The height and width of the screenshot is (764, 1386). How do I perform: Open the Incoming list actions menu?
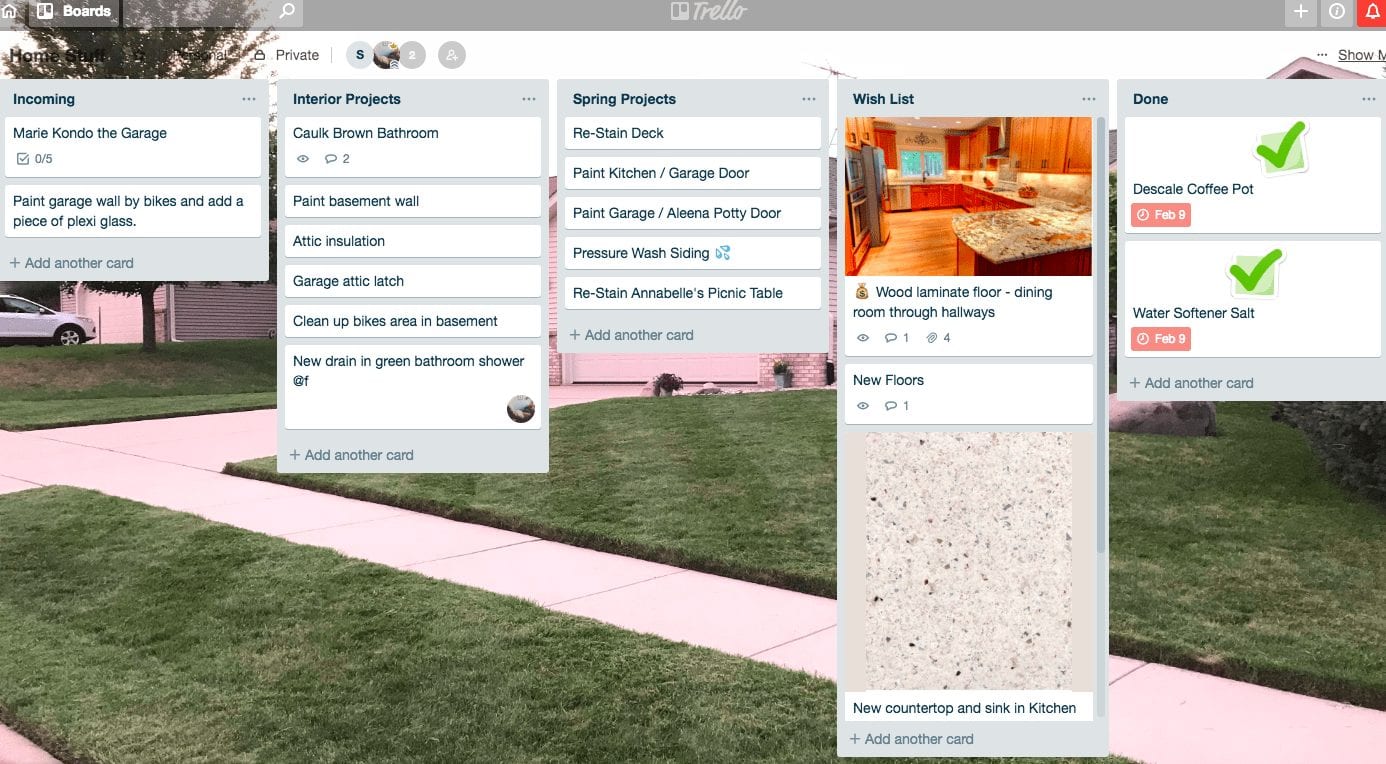[x=249, y=99]
